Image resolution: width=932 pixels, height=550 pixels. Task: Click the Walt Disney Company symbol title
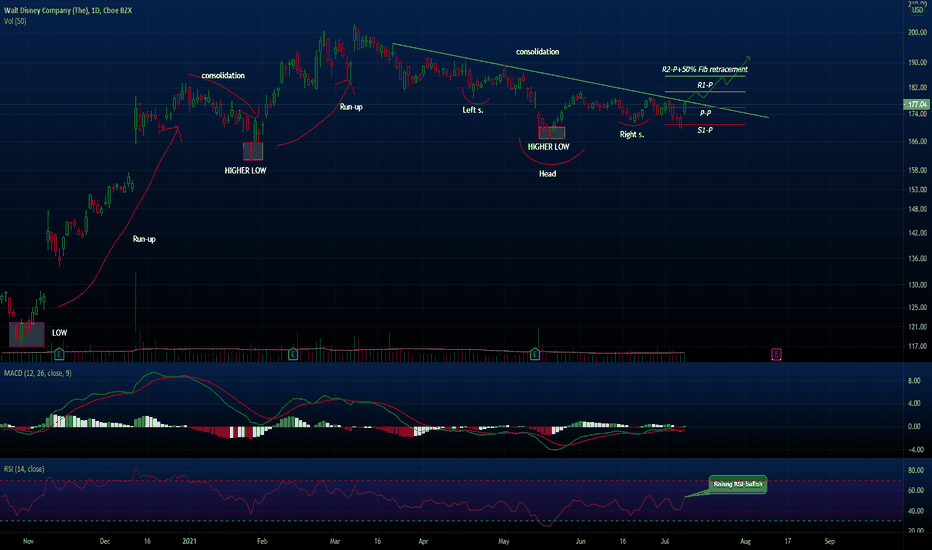(68, 10)
